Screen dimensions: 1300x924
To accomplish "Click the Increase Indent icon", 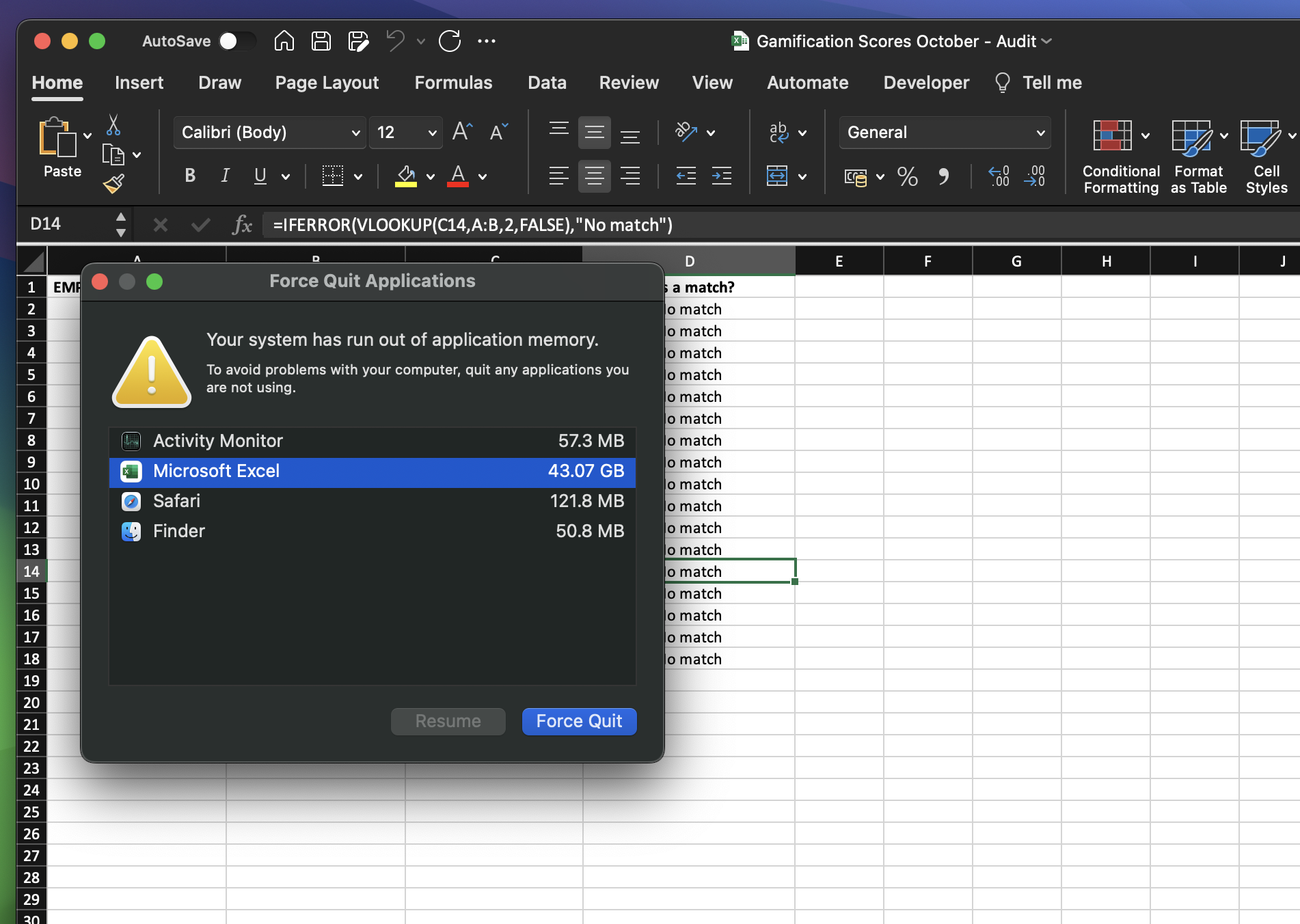I will pos(721,176).
